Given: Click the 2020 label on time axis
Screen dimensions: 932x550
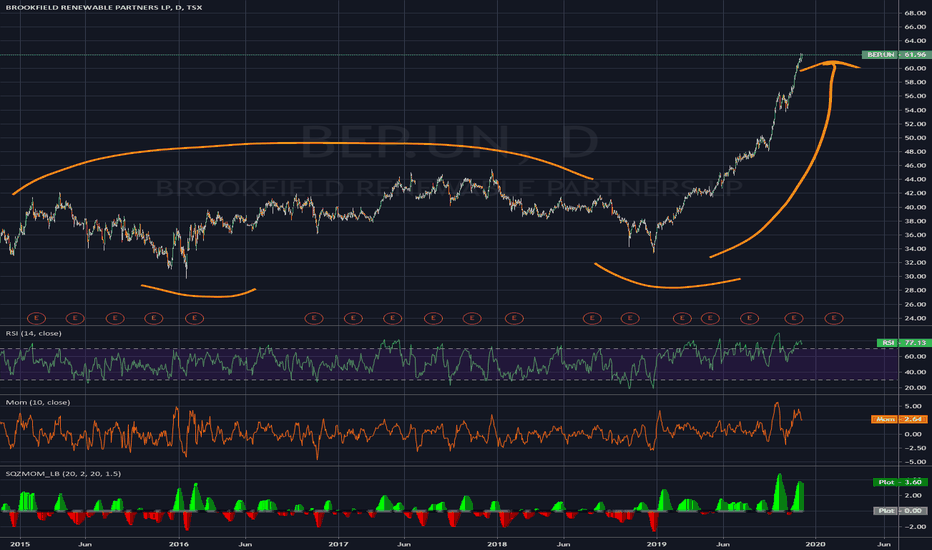Looking at the screenshot, I should [x=816, y=544].
